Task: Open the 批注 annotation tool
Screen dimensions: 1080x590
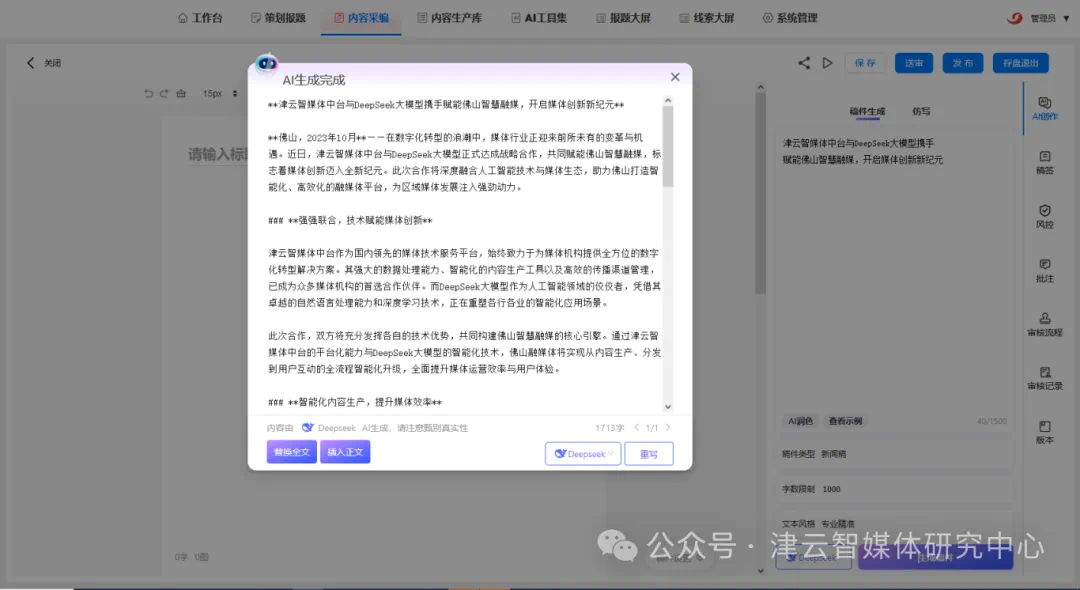Action: (x=1045, y=271)
